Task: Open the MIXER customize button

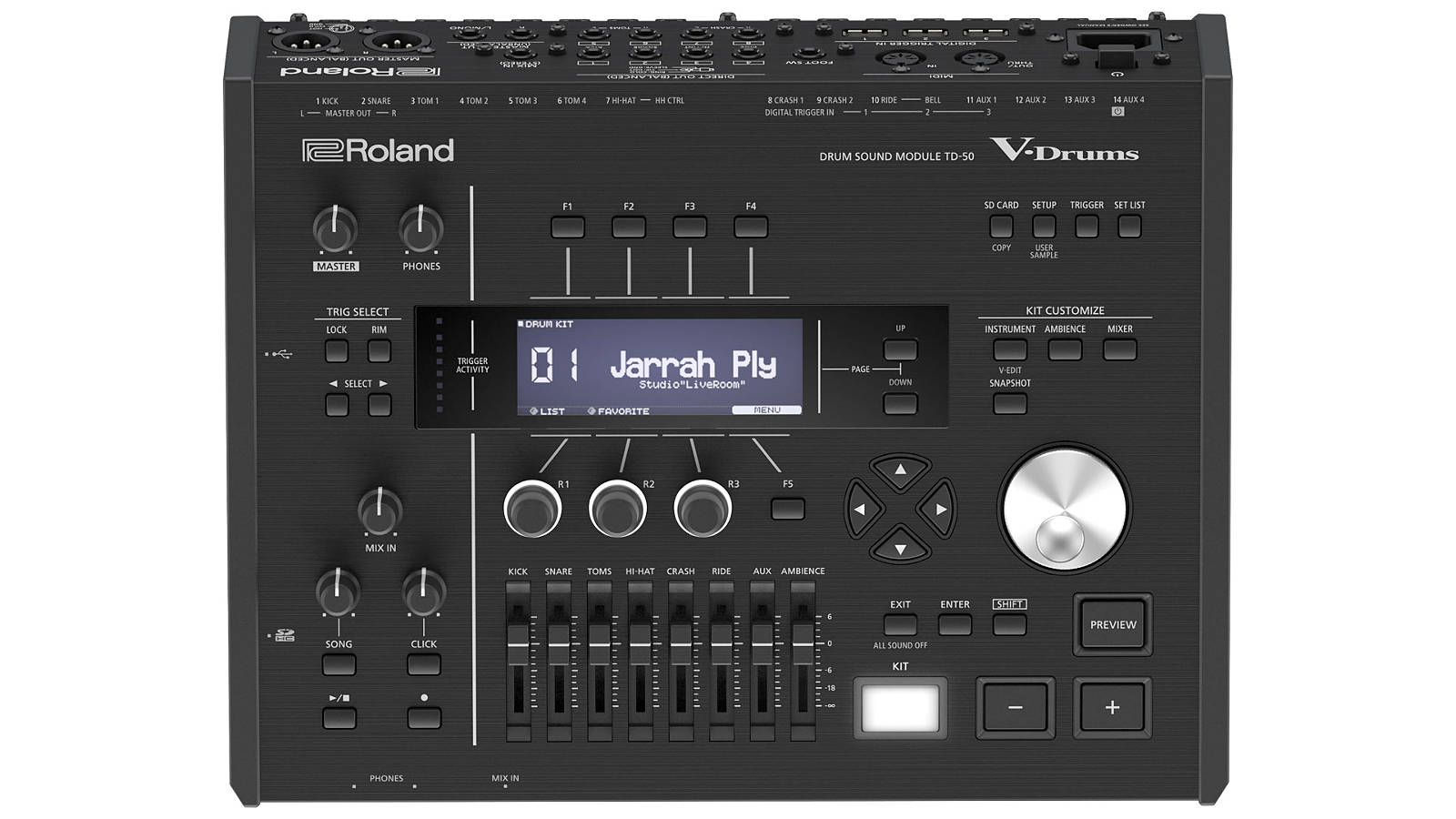Action: tap(1120, 349)
